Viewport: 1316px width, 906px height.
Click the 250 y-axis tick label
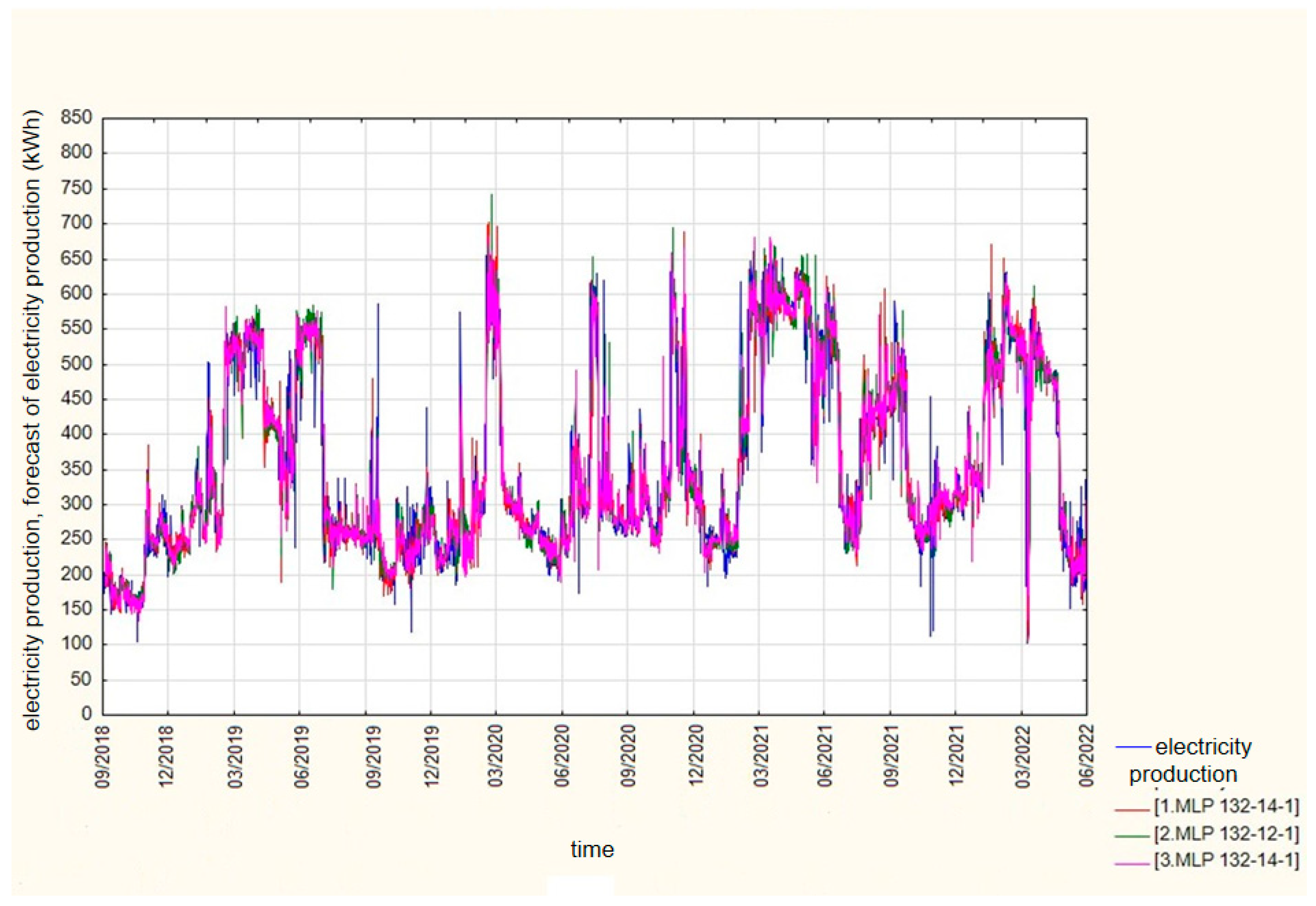pos(76,538)
